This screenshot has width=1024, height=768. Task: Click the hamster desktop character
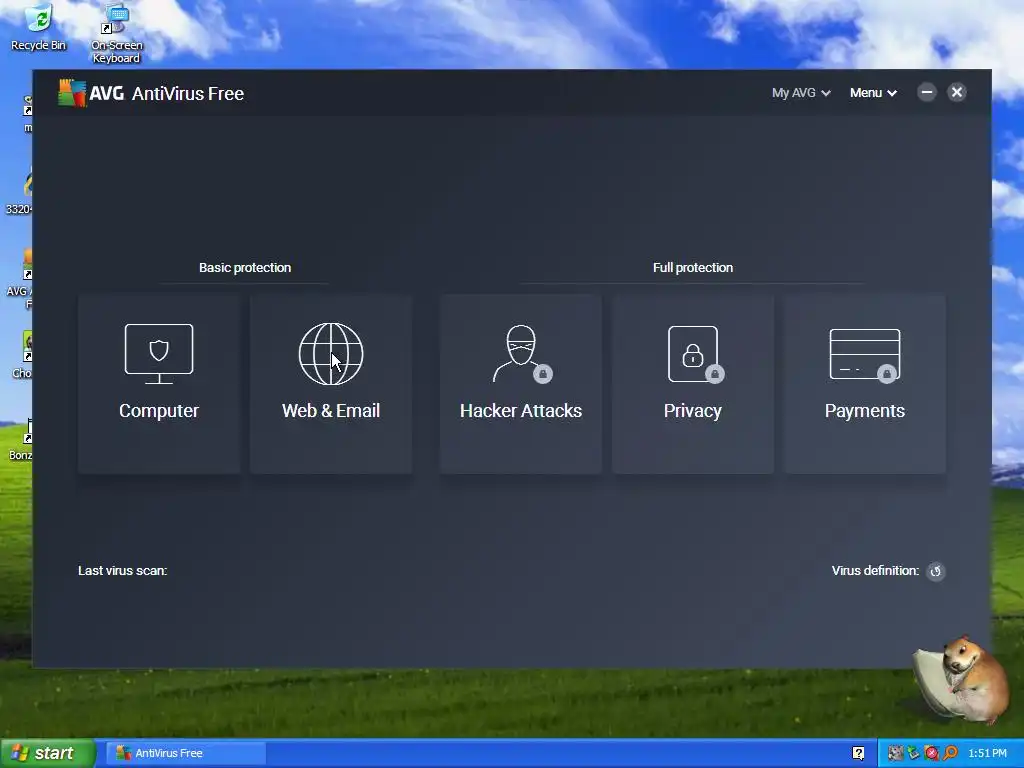point(962,679)
